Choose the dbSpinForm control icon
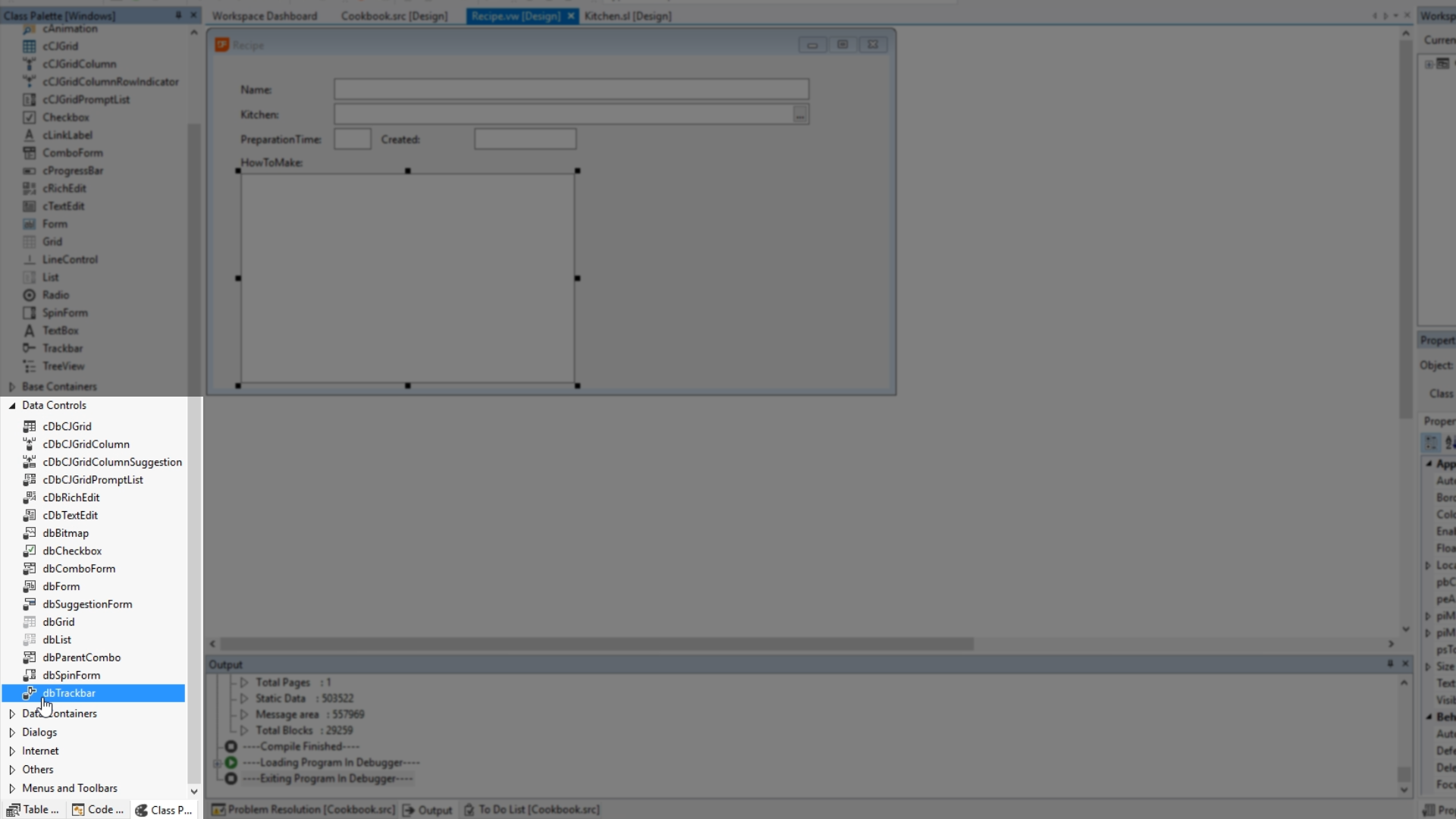 coord(30,675)
